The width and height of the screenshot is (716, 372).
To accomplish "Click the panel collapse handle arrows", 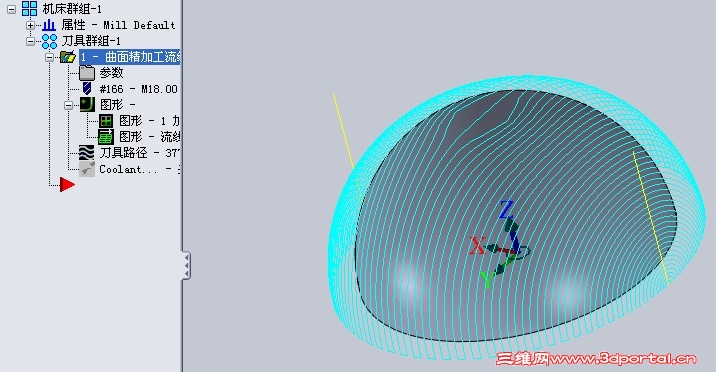I will click(x=186, y=265).
